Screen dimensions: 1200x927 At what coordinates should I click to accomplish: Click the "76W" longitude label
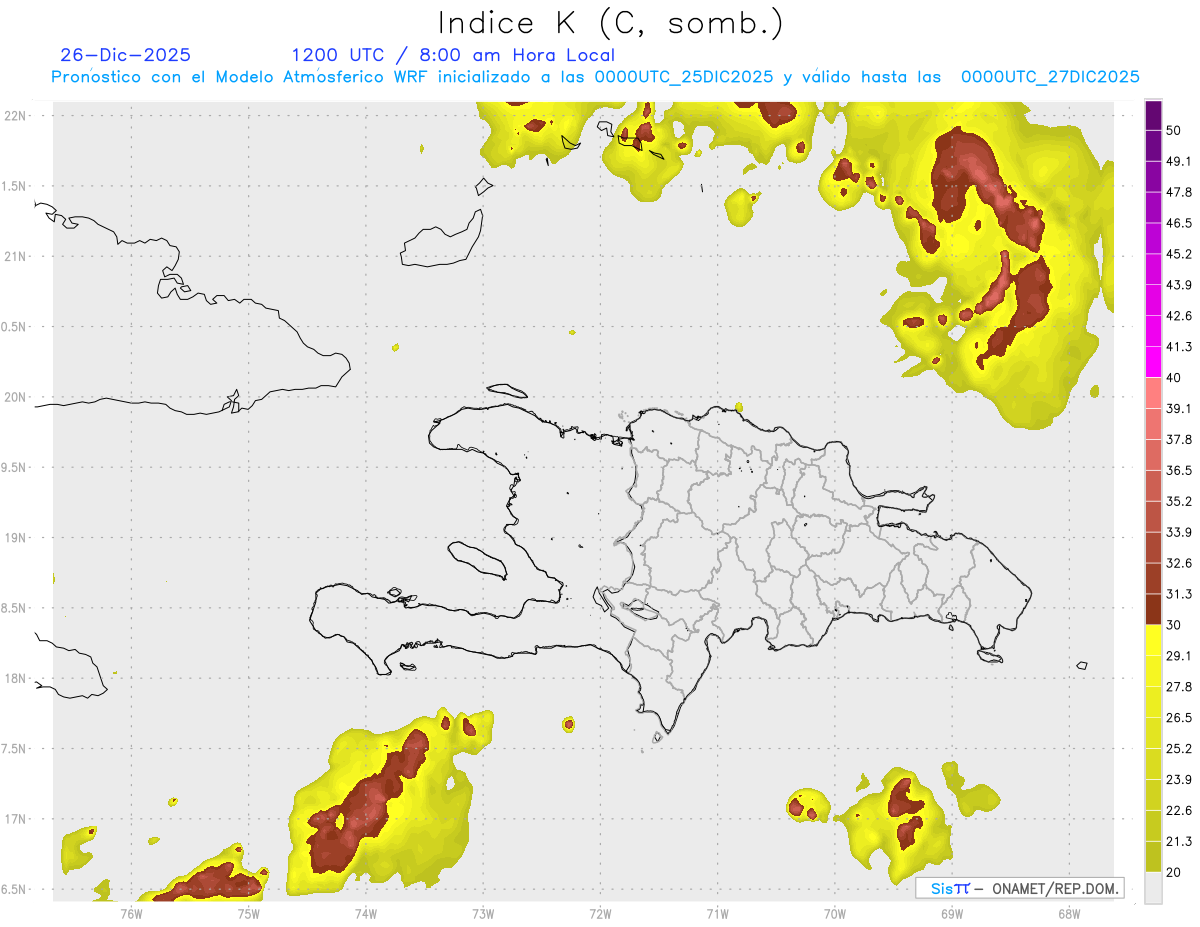tap(131, 913)
